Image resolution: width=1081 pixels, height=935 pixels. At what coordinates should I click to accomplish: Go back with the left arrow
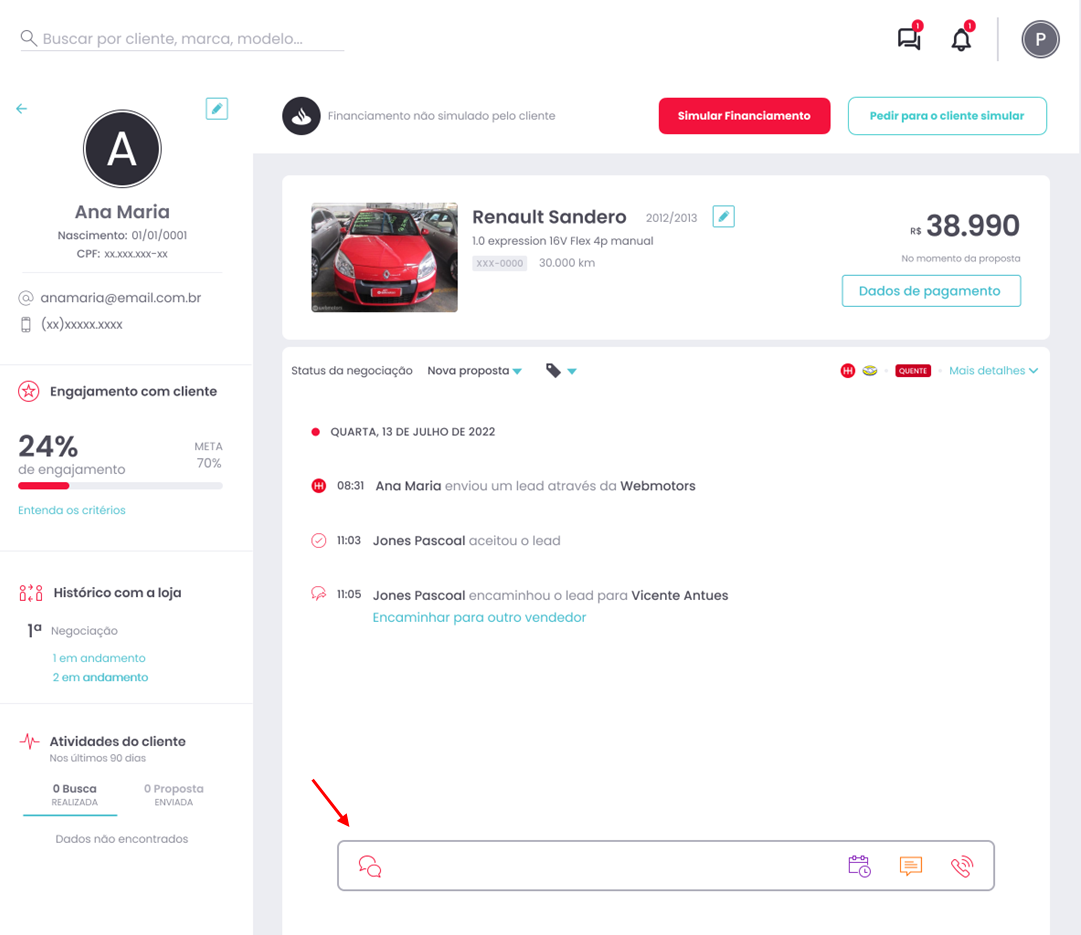tap(21, 108)
